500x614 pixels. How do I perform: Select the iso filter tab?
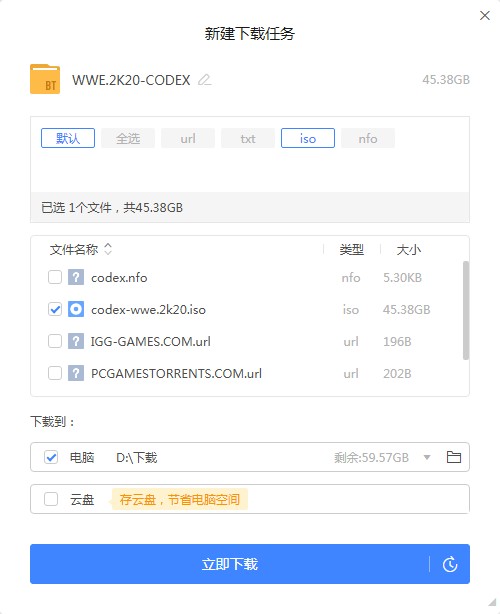tap(308, 138)
